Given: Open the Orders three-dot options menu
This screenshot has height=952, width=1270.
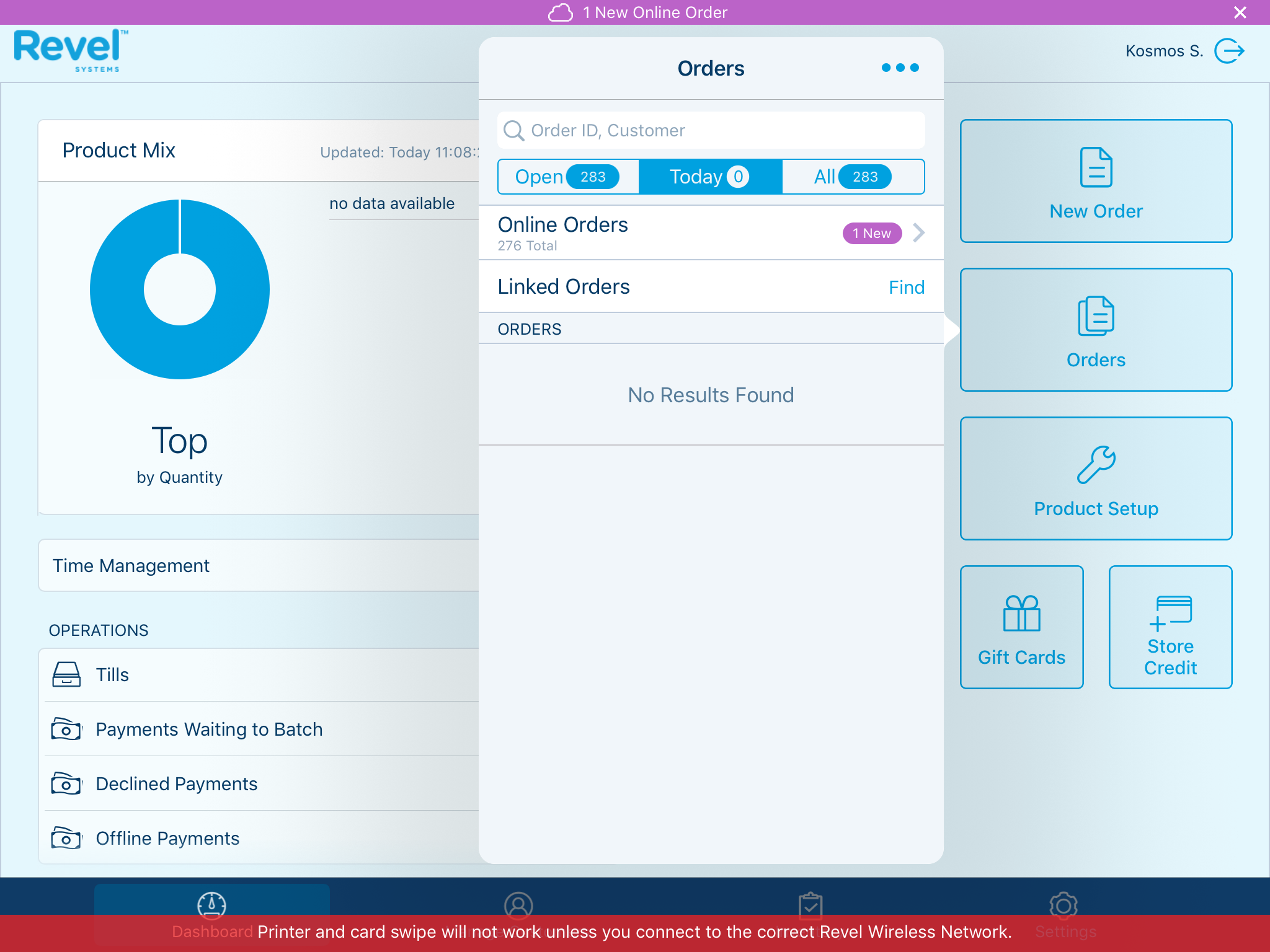Looking at the screenshot, I should 900,68.
